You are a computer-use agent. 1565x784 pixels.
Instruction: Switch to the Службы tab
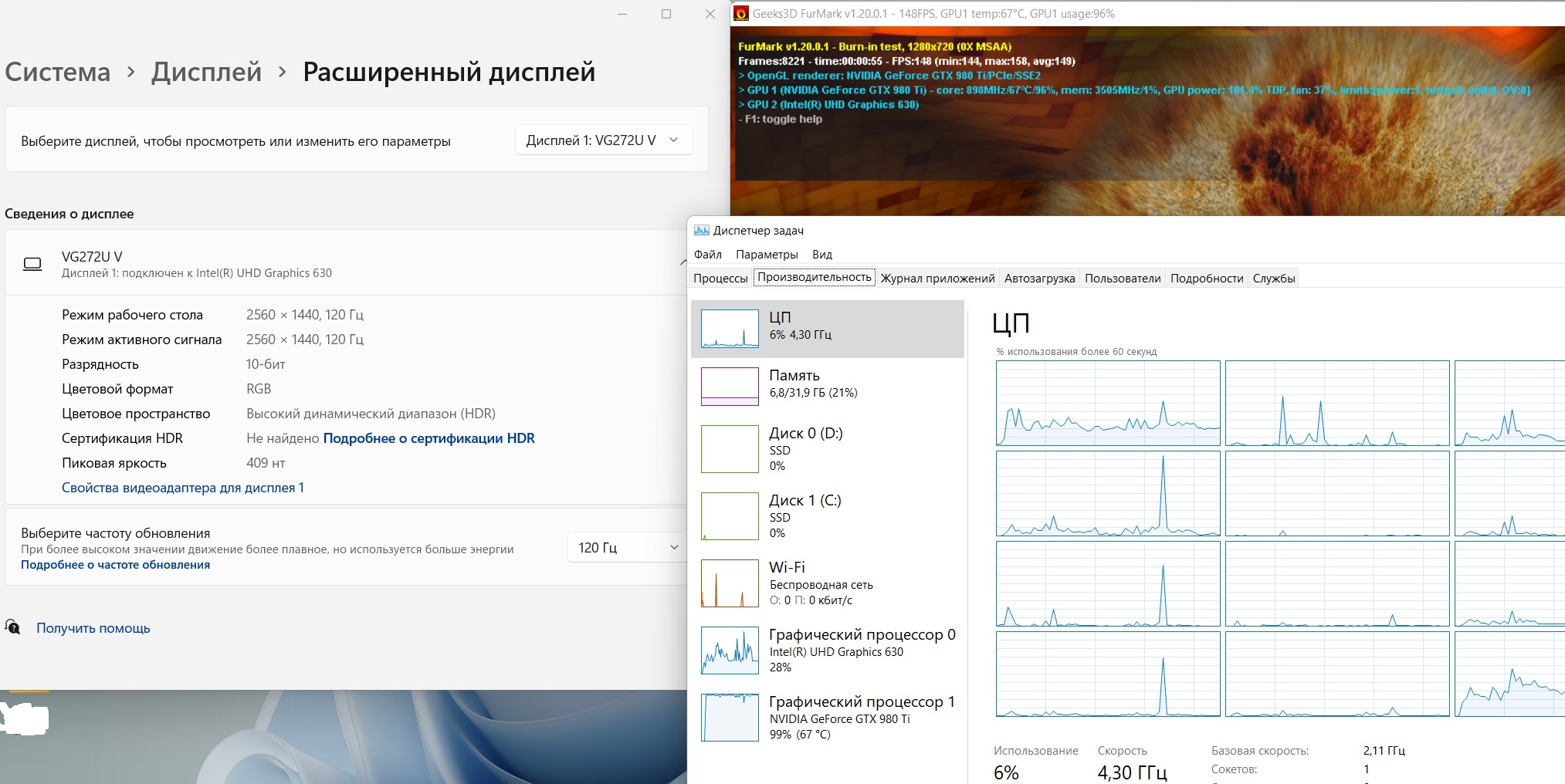pos(1273,279)
